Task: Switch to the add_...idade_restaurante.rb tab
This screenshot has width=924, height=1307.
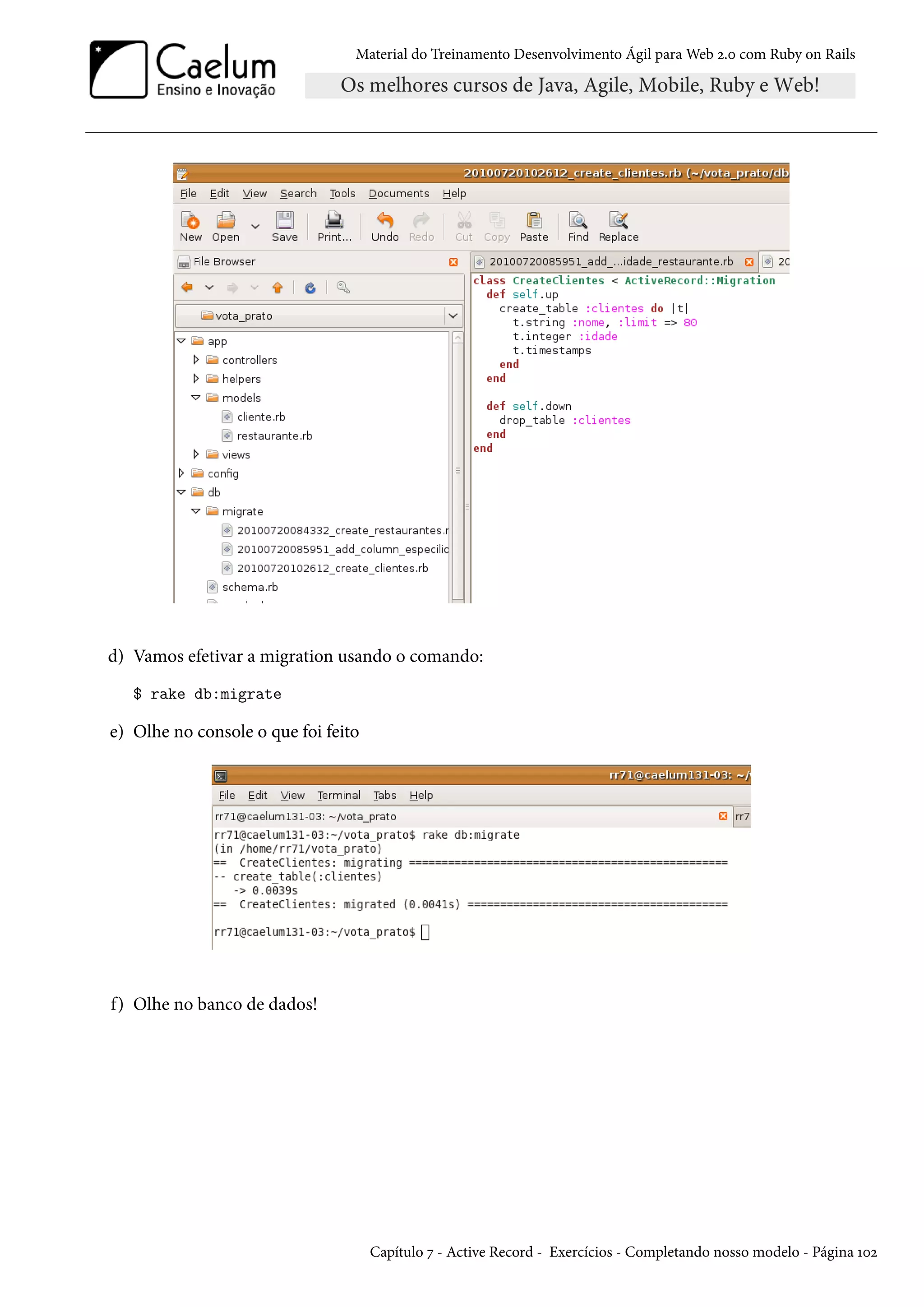Action: (x=611, y=262)
